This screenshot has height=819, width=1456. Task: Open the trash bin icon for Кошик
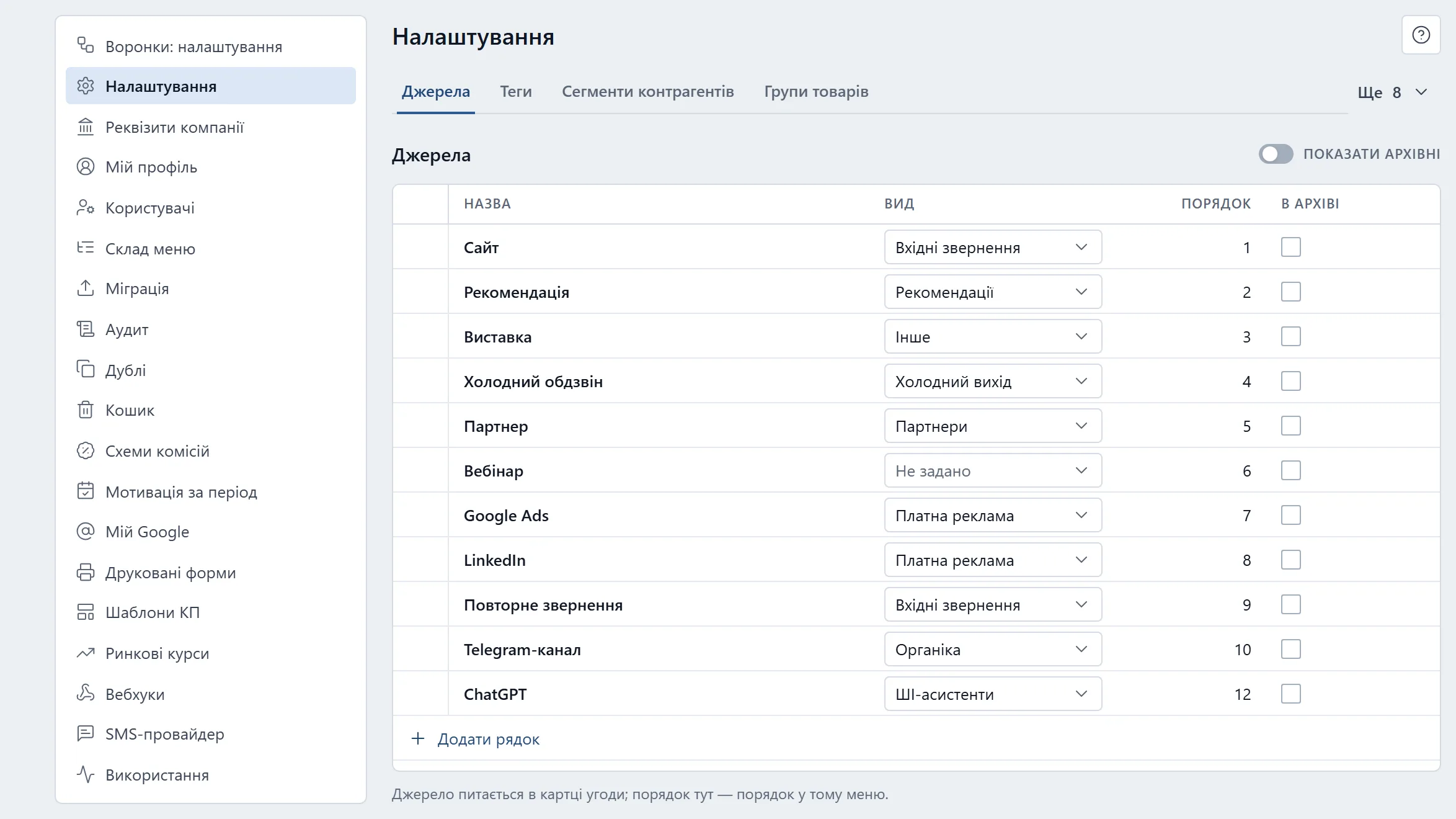pyautogui.click(x=86, y=409)
